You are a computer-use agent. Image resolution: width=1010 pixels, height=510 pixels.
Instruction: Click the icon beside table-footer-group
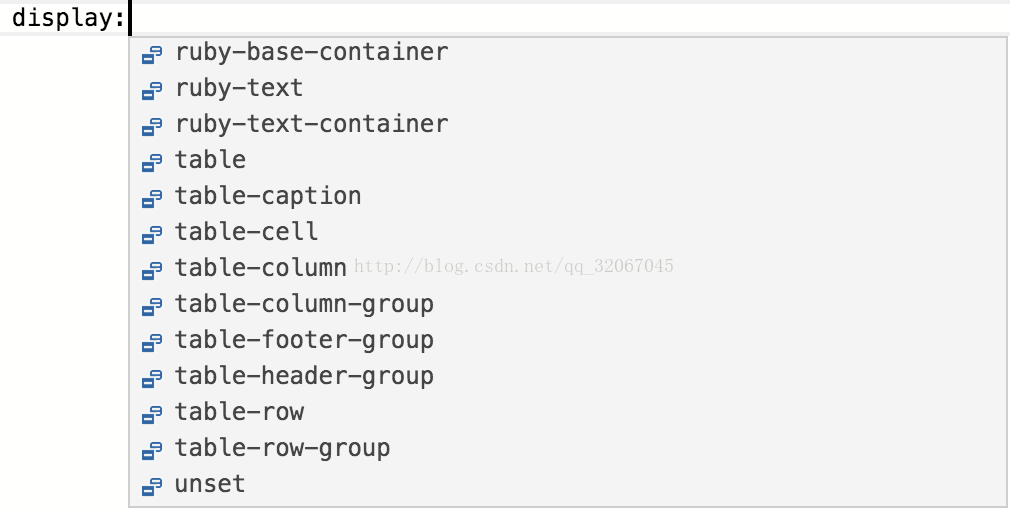click(152, 344)
